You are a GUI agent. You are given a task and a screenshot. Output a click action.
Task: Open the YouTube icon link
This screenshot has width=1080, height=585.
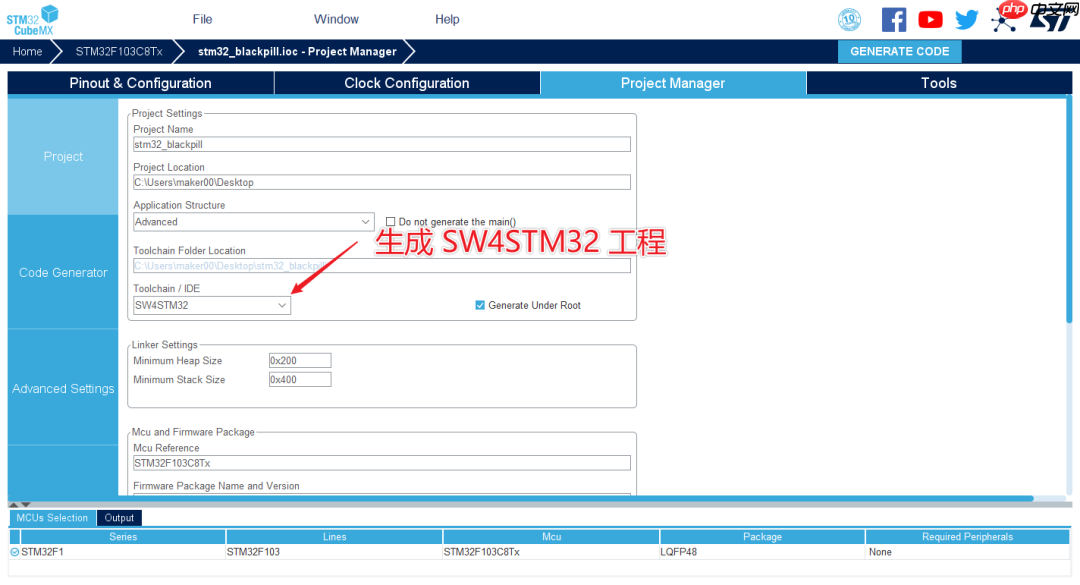(930, 19)
